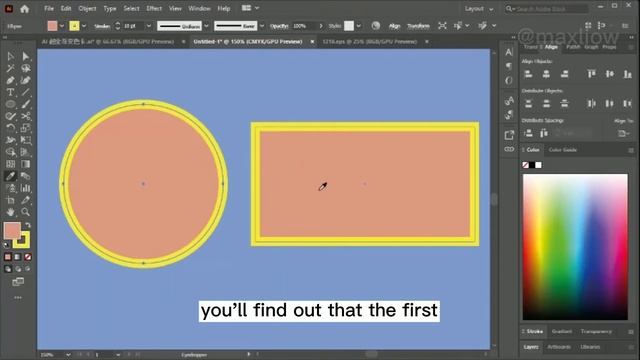This screenshot has height=360, width=640.
Task: Click Horizontal Align Center icon
Action: 546,74
